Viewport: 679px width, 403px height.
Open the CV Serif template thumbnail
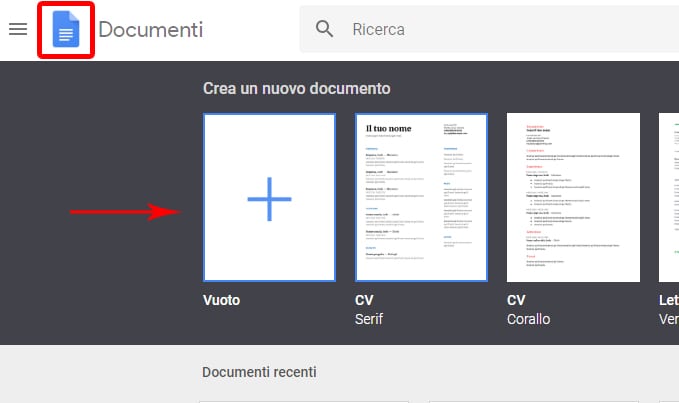click(421, 197)
